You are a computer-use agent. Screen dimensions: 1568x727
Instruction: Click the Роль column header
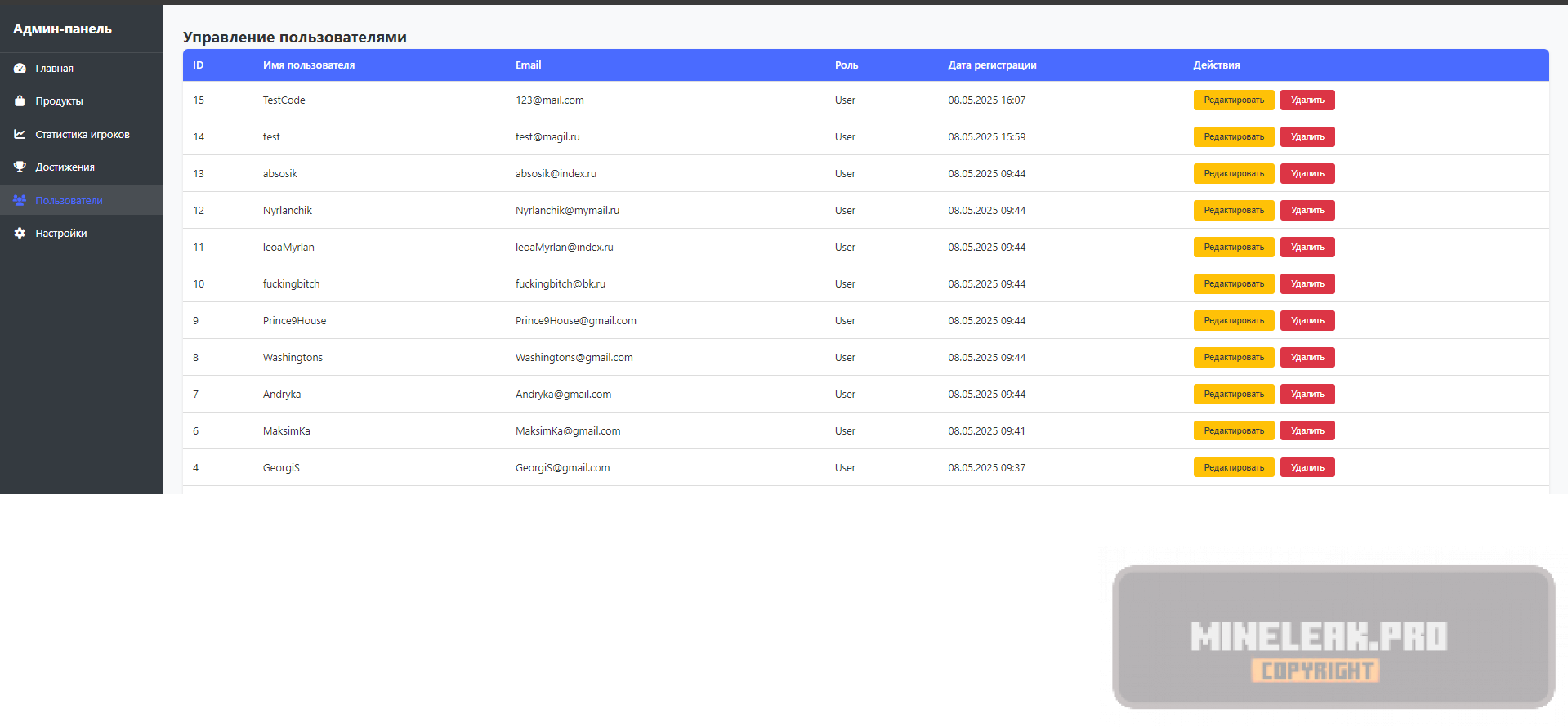(847, 65)
